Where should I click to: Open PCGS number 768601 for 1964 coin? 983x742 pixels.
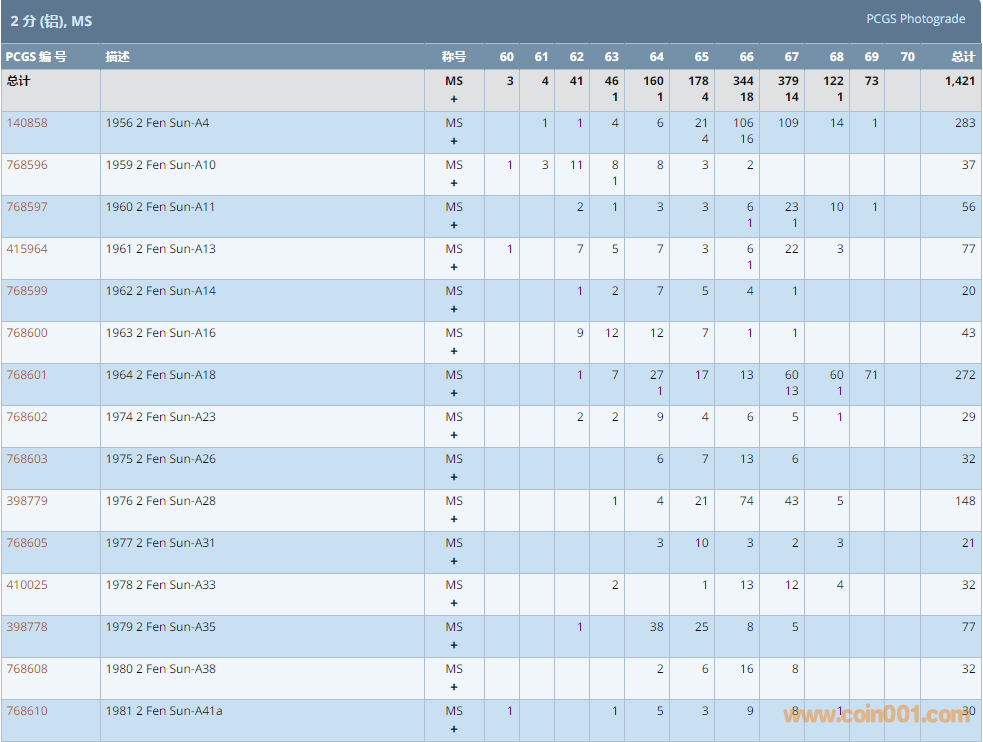[x=27, y=375]
